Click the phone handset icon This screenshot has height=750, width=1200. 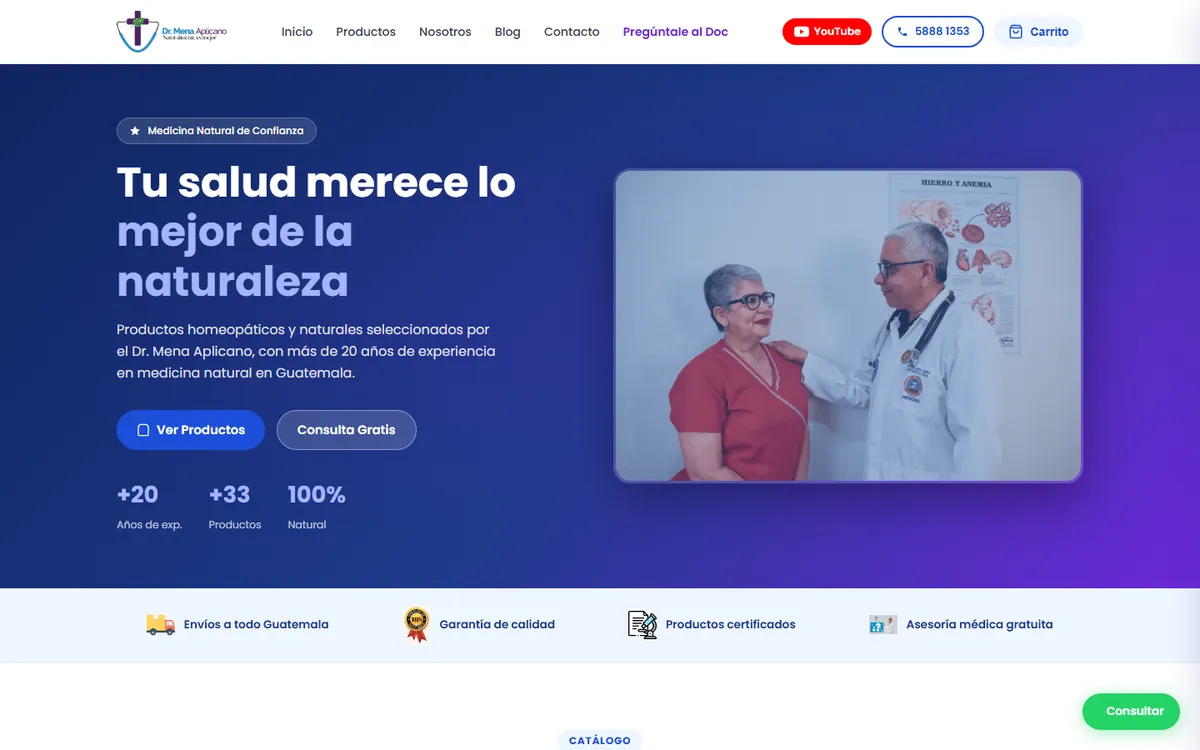click(x=903, y=32)
